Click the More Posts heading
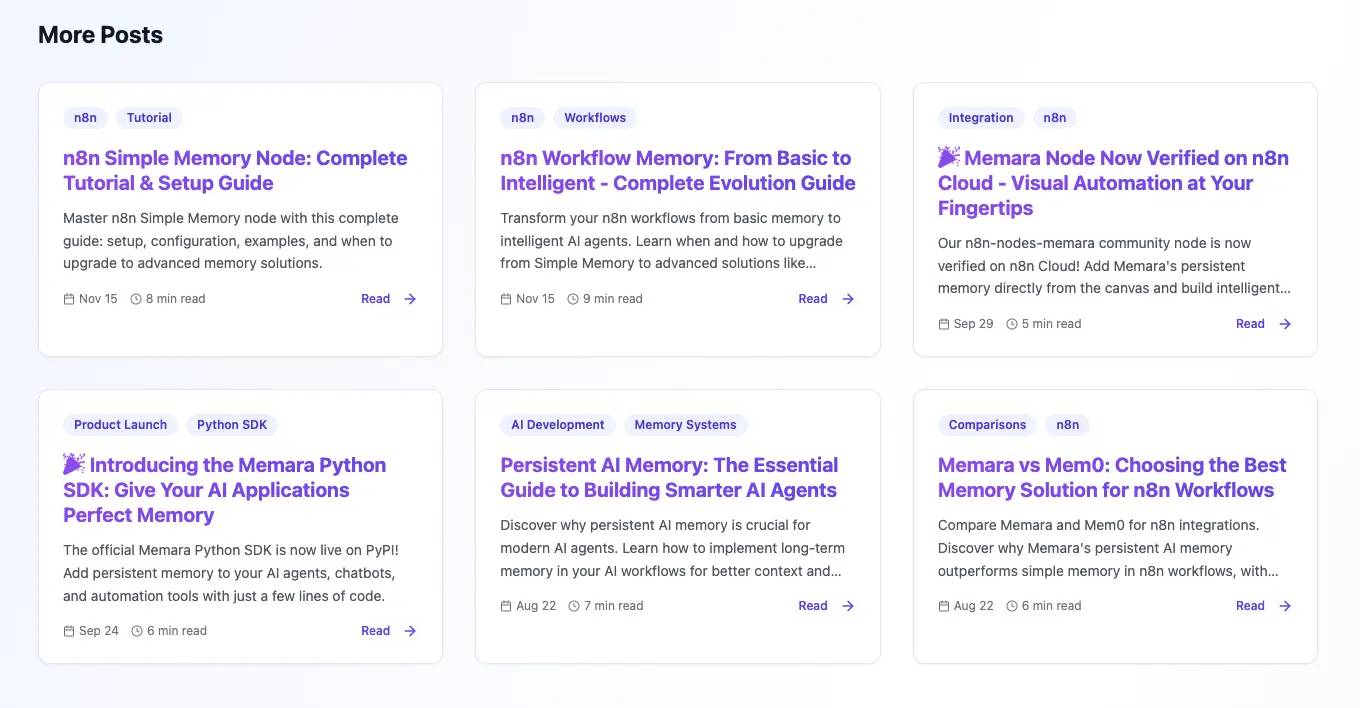Viewport: 1360px width, 708px height. tap(100, 35)
